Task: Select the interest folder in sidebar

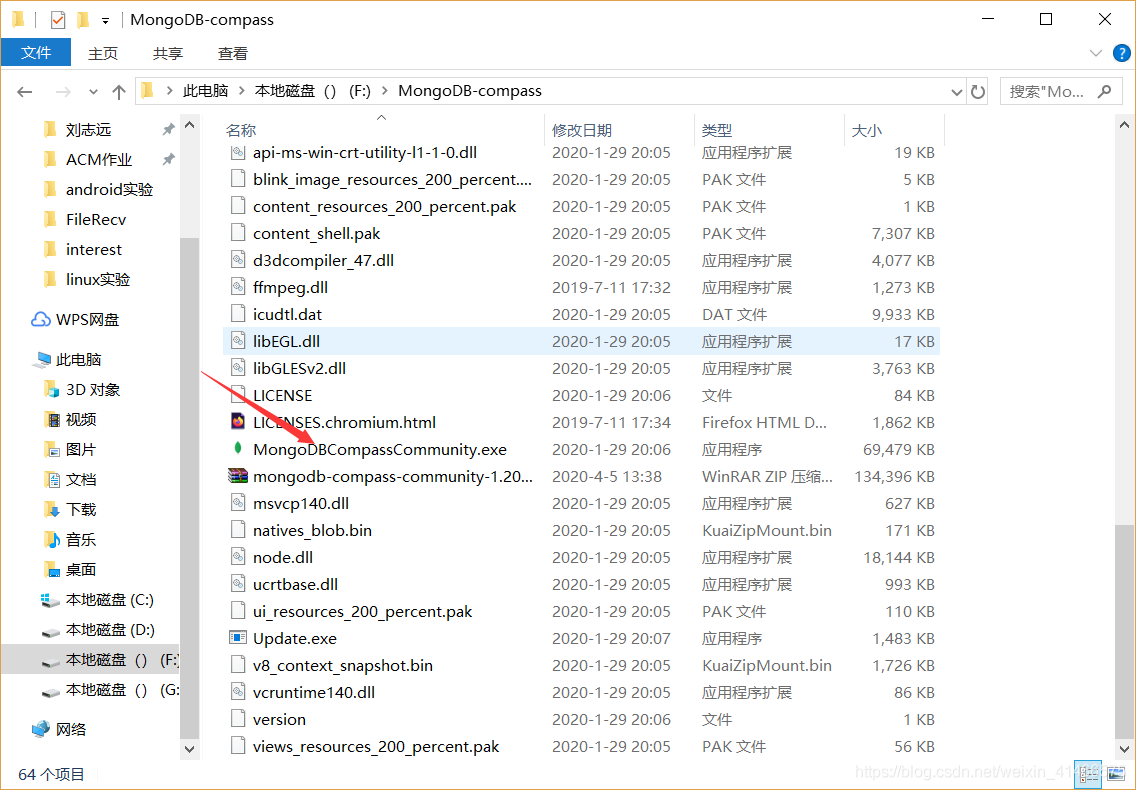Action: 93,249
